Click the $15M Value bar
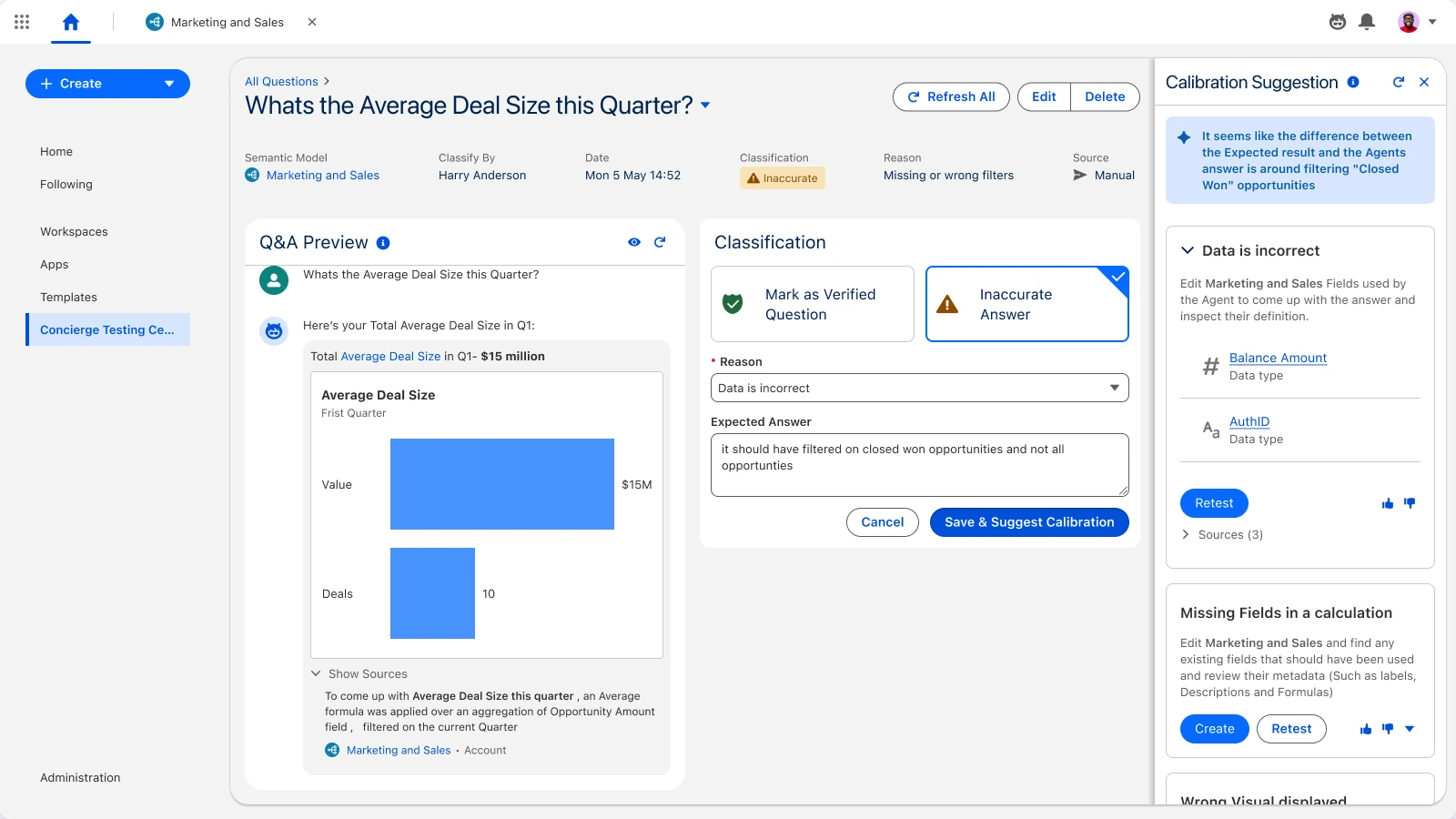Screen dimensions: 1456x819 pos(502,484)
